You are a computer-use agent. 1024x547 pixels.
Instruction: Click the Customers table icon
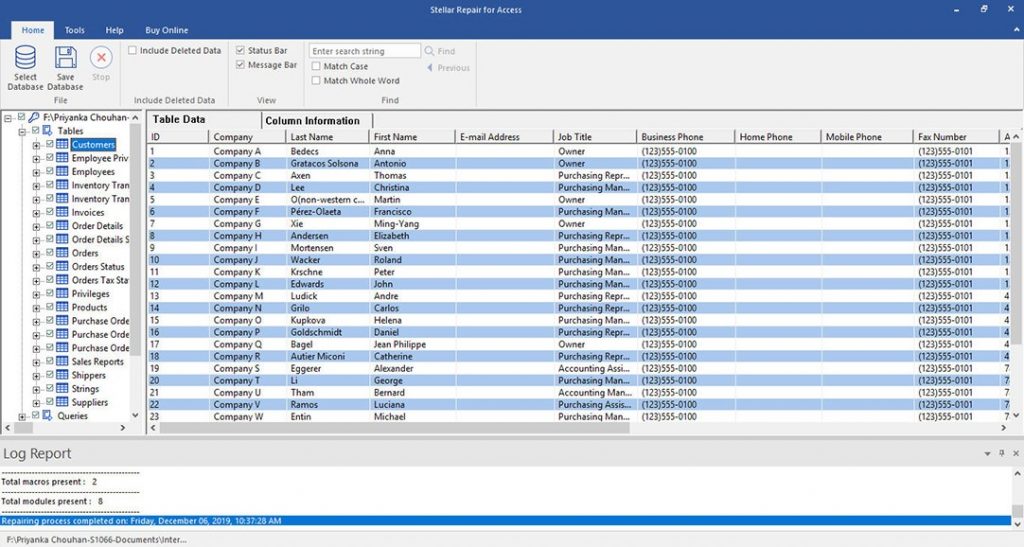(x=63, y=144)
